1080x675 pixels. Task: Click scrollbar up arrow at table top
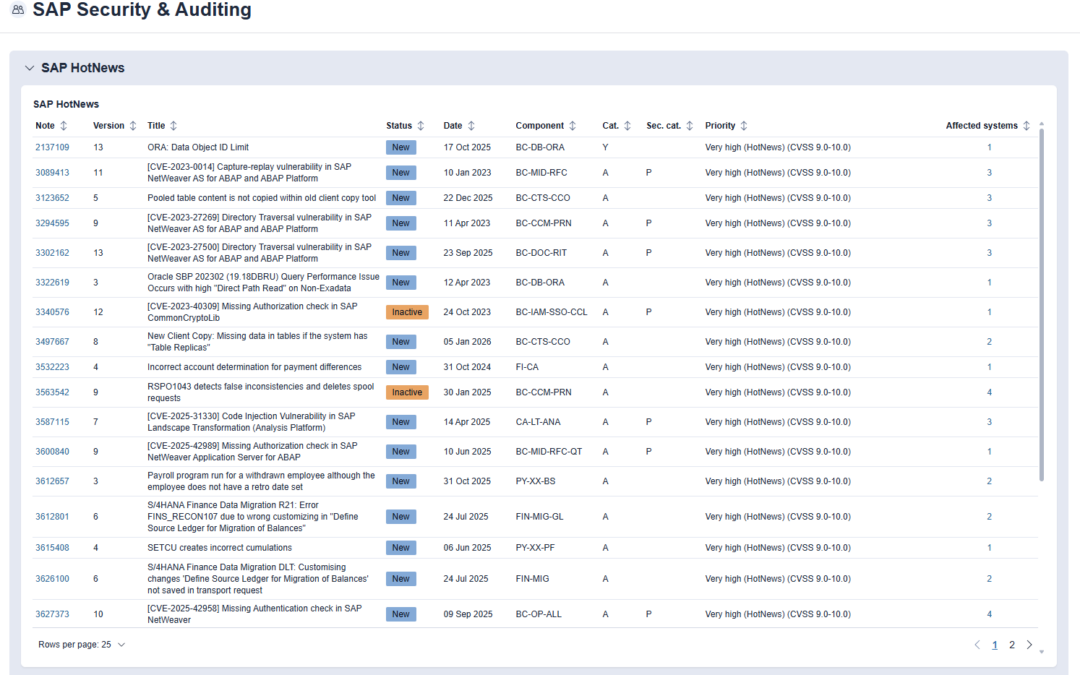[x=1041, y=124]
